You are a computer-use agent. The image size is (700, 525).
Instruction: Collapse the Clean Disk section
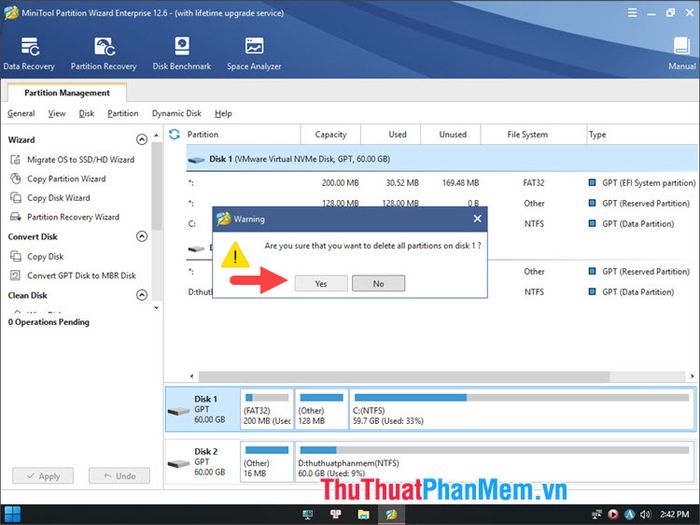(142, 295)
